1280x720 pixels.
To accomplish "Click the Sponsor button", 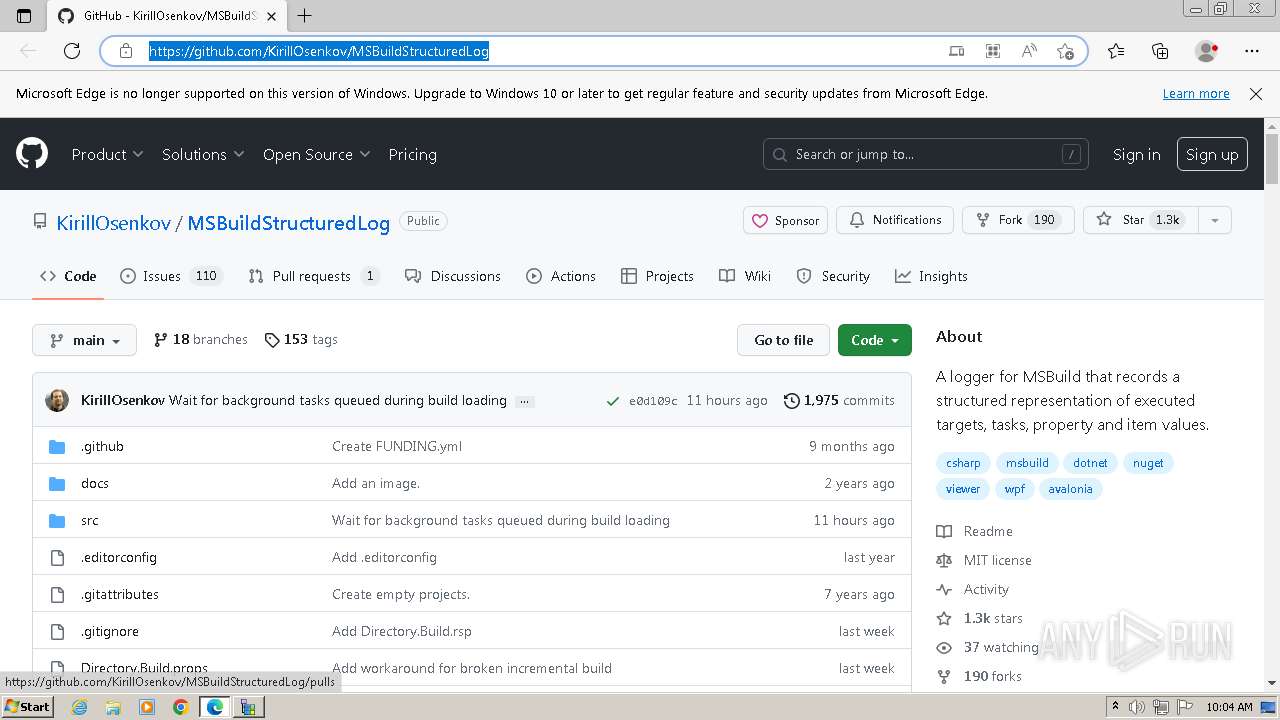I will click(785, 220).
